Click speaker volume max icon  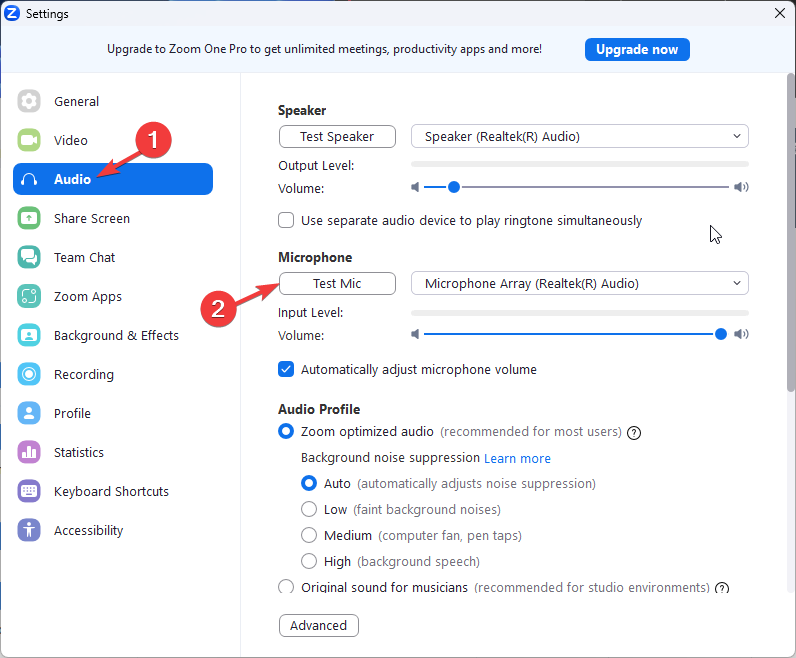pyautogui.click(x=741, y=187)
